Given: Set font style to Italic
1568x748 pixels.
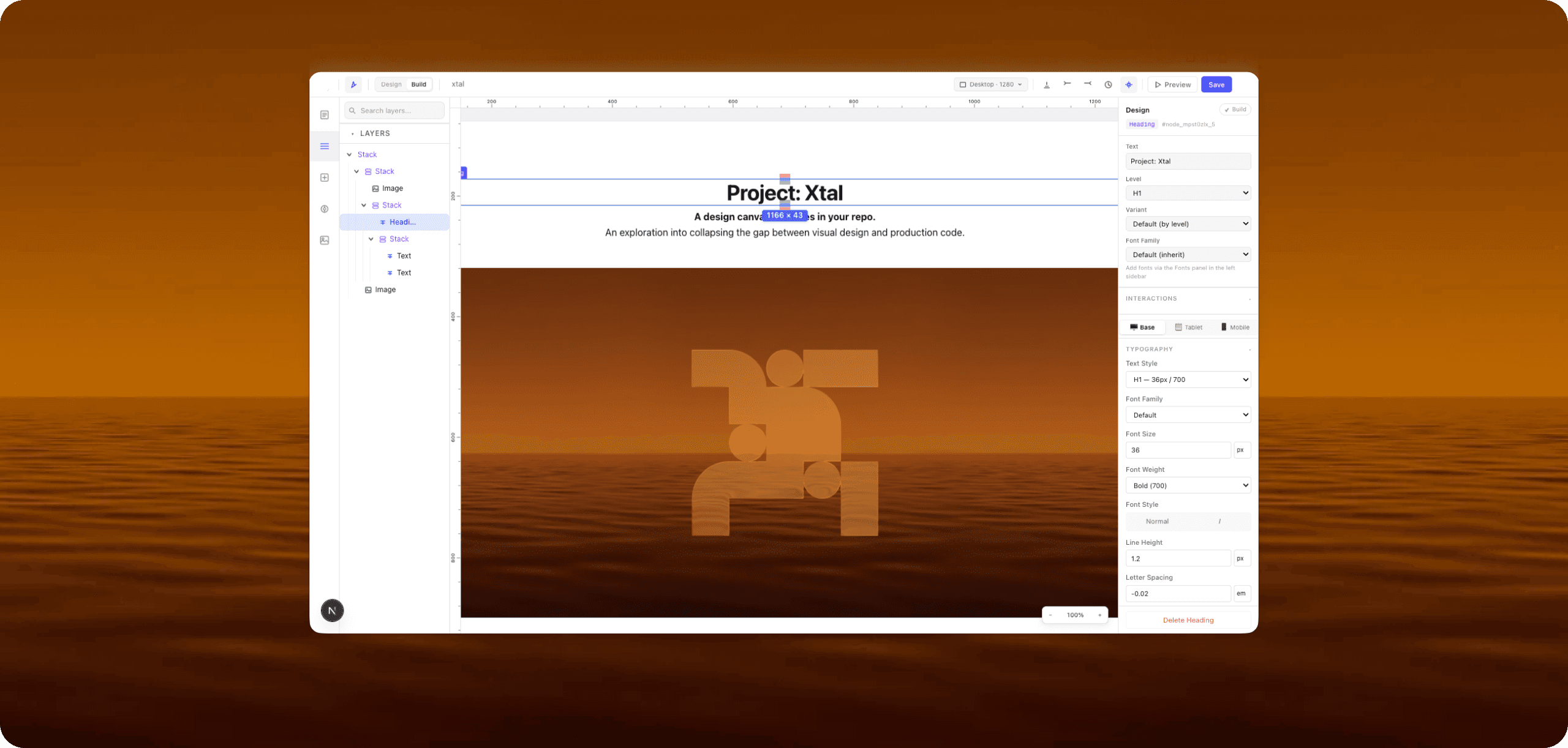Looking at the screenshot, I should [1219, 522].
